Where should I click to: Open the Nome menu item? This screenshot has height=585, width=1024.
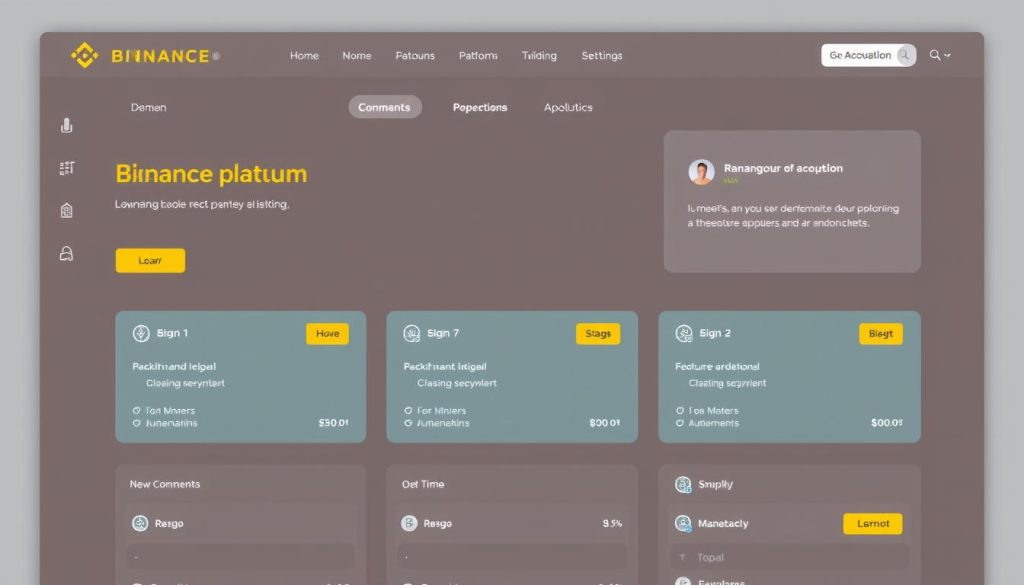(357, 55)
